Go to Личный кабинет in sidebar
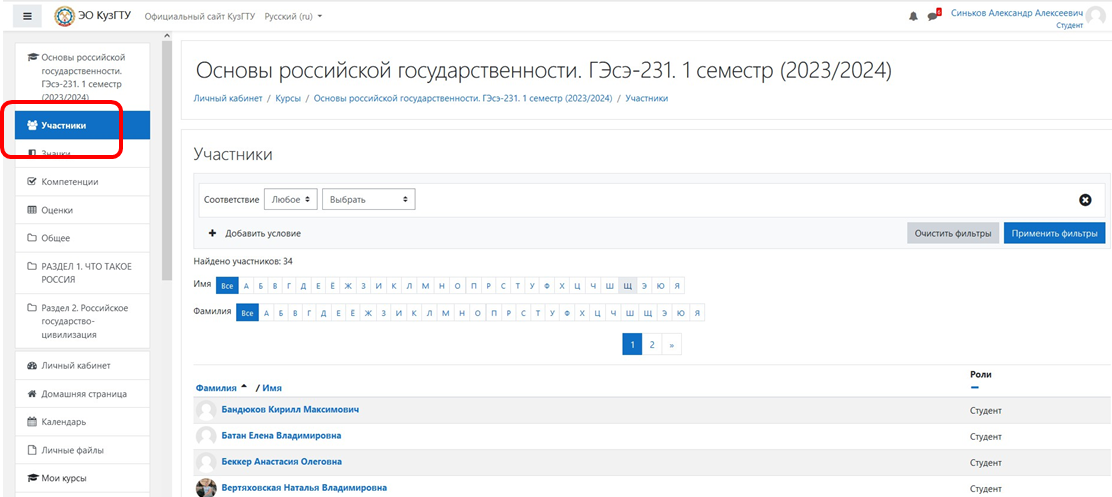 [82, 365]
